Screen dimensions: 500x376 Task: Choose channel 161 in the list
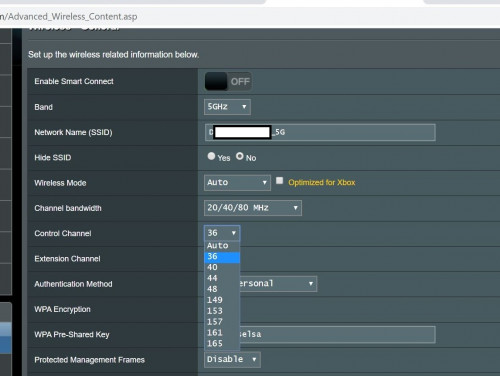[x=222, y=333]
